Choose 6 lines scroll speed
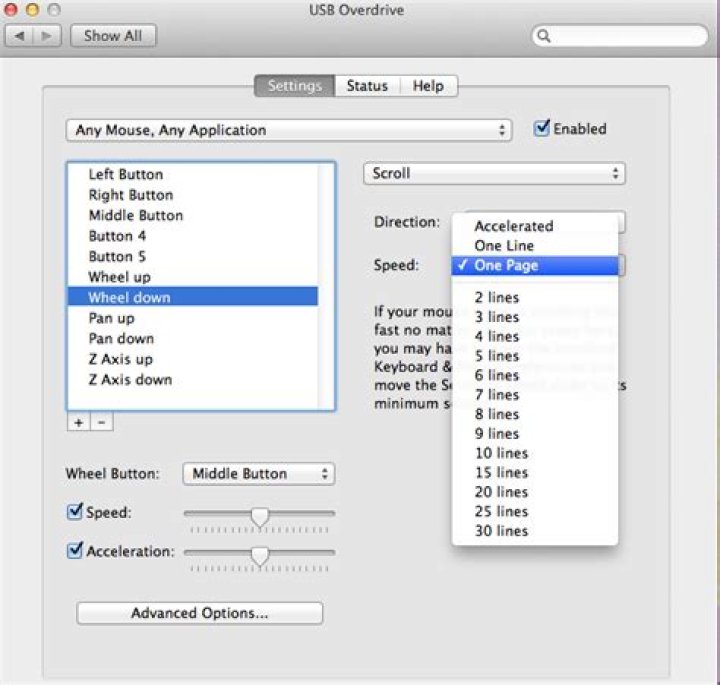This screenshot has width=720, height=685. point(535,375)
